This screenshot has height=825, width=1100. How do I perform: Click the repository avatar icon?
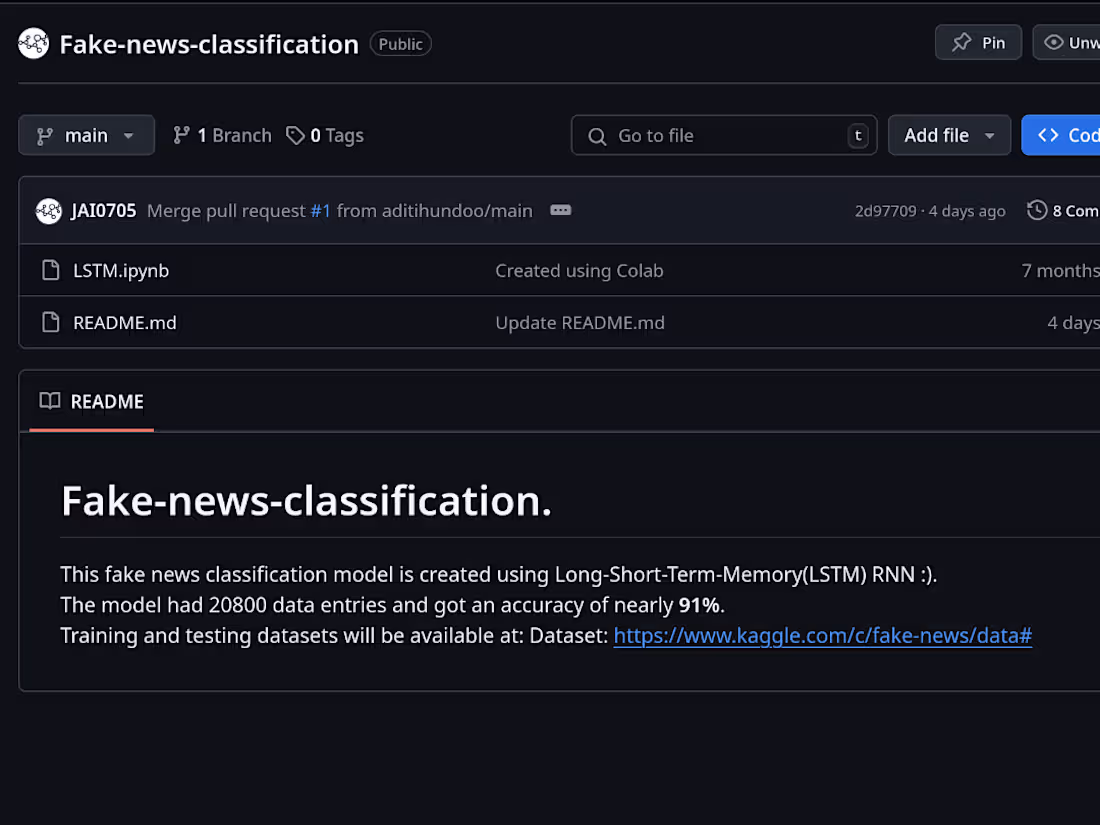pos(33,43)
